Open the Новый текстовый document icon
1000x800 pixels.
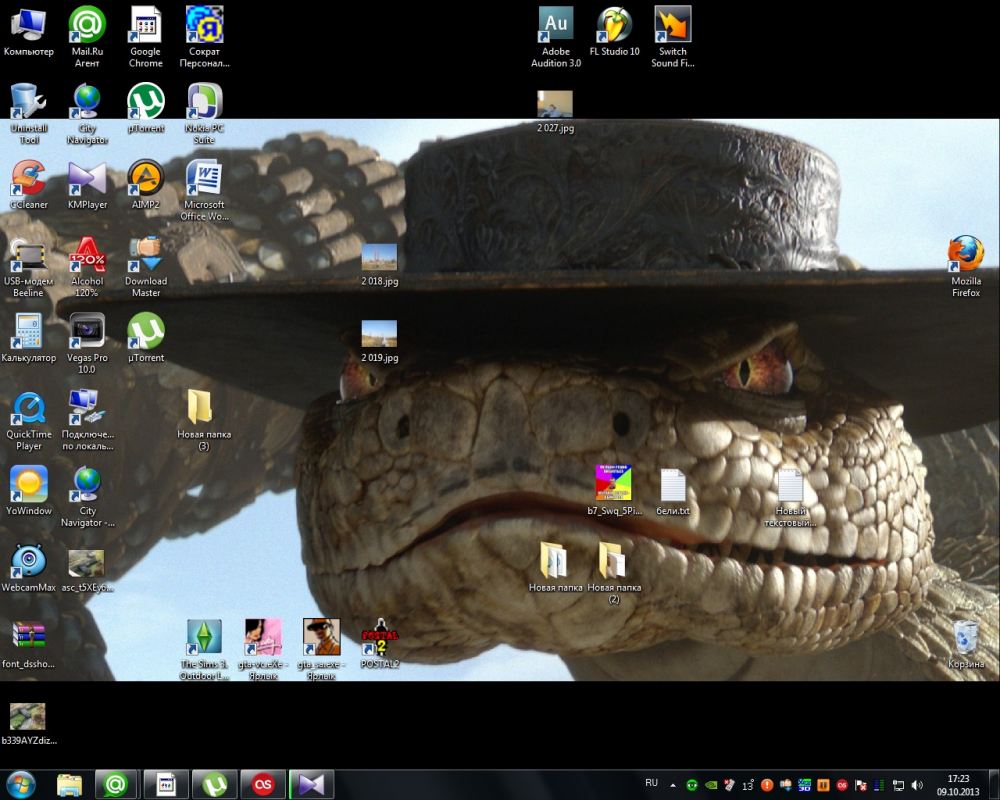(790, 496)
